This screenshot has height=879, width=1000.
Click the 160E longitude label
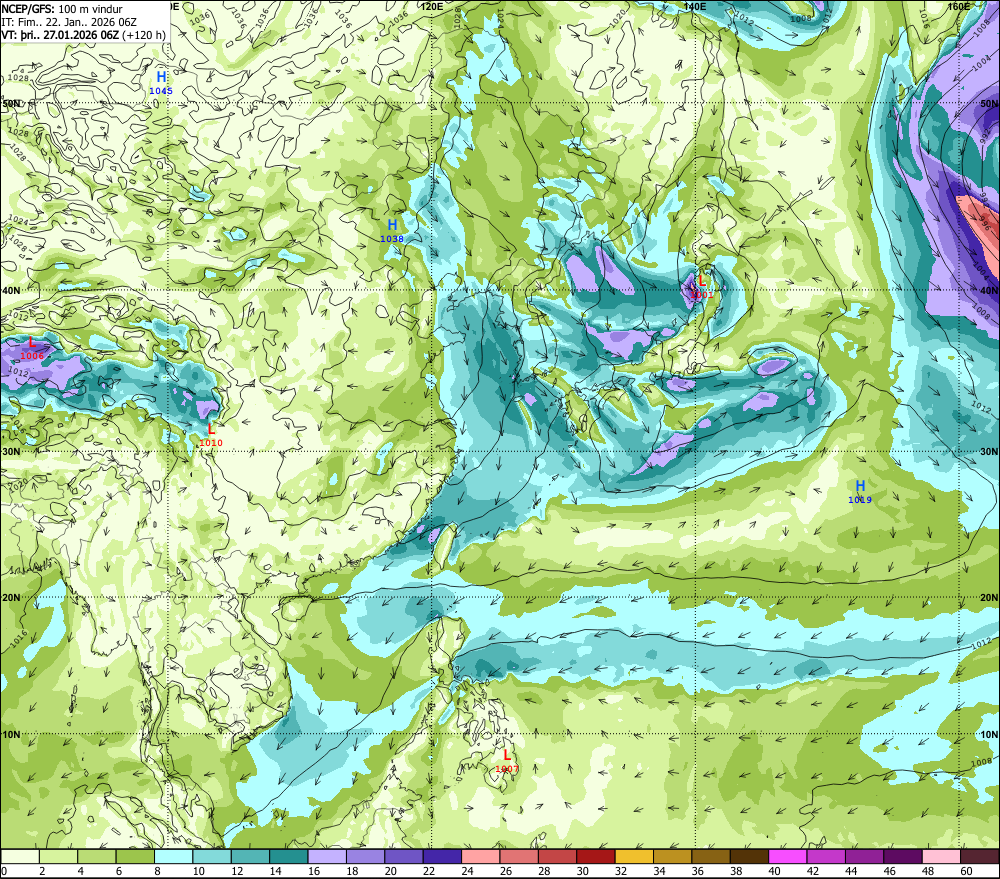959,6
